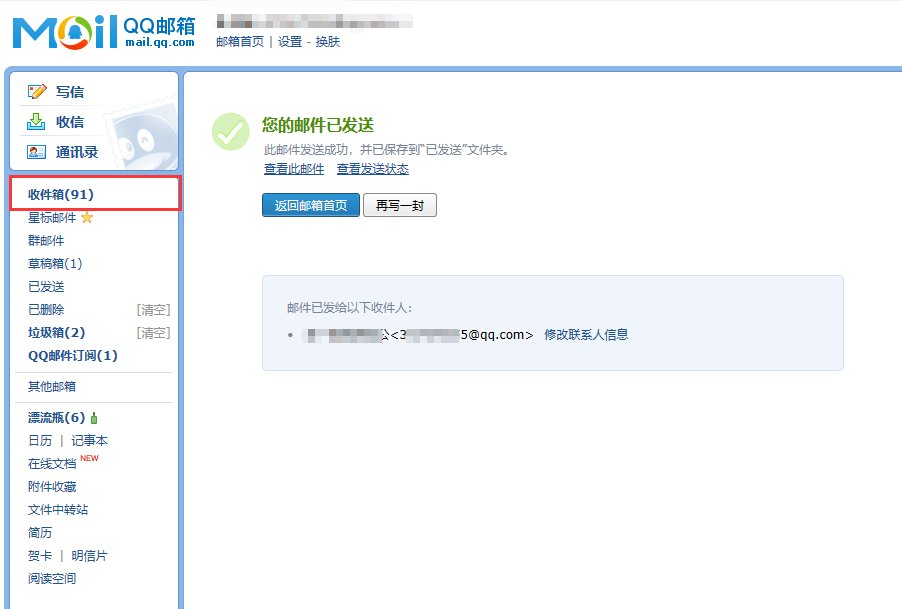
Task: Open the 收件箱 inbox showing 91 unread
Action: click(x=59, y=194)
